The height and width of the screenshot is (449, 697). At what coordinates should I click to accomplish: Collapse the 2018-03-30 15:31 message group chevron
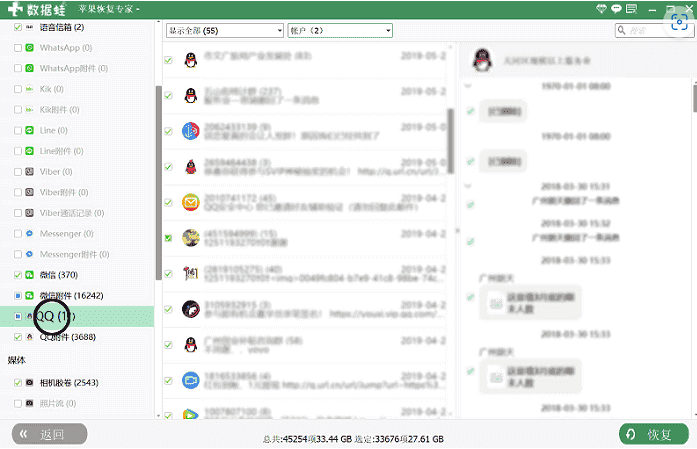point(468,186)
